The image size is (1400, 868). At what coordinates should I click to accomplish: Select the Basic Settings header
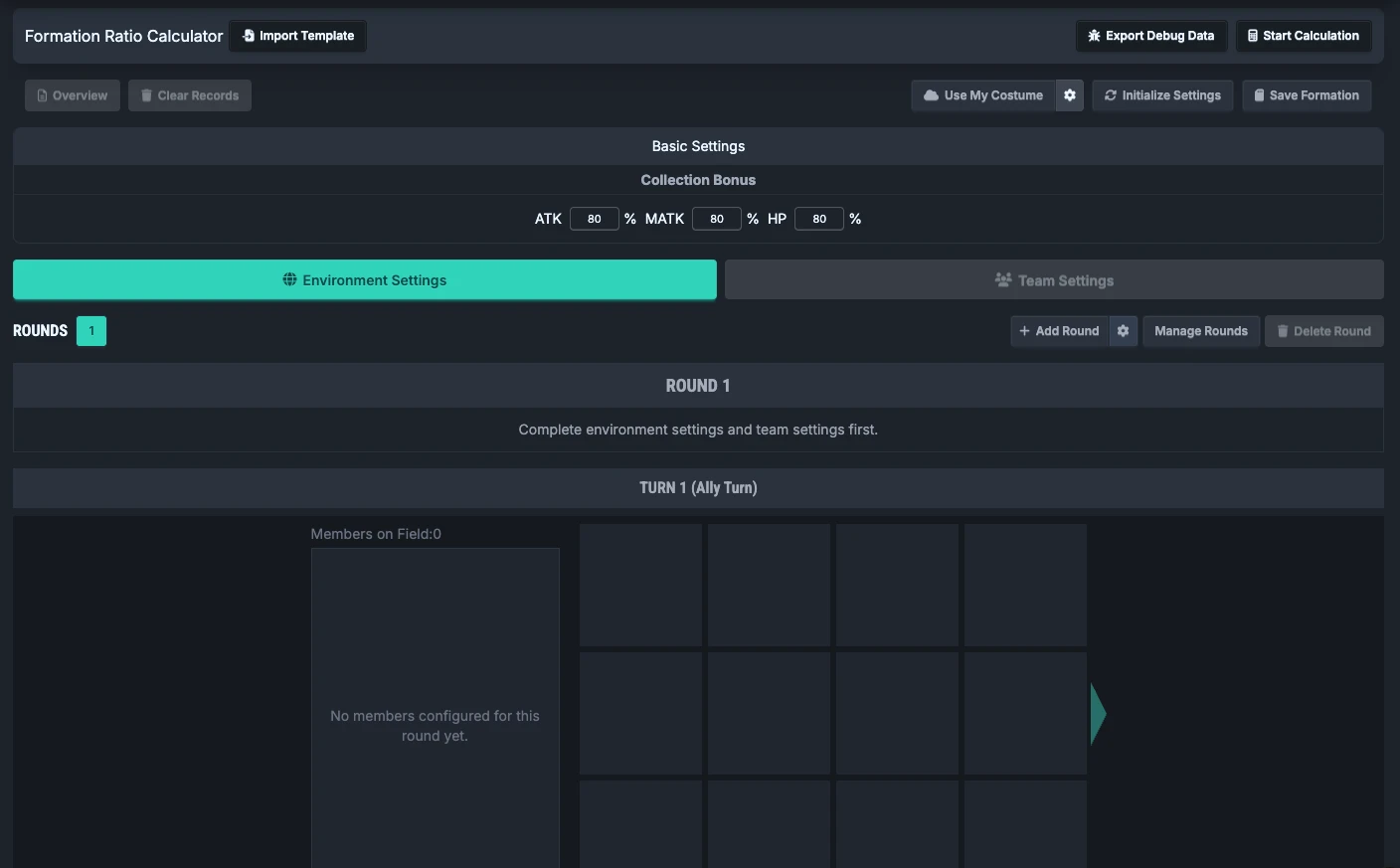point(698,146)
